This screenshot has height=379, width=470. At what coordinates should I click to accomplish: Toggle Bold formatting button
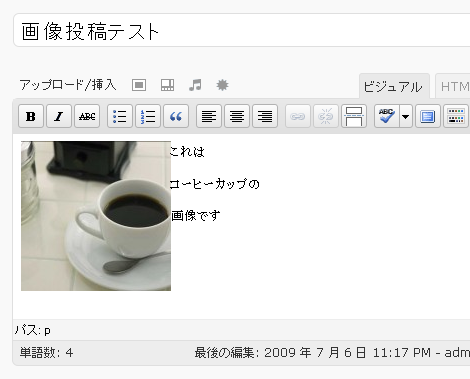(x=31, y=116)
